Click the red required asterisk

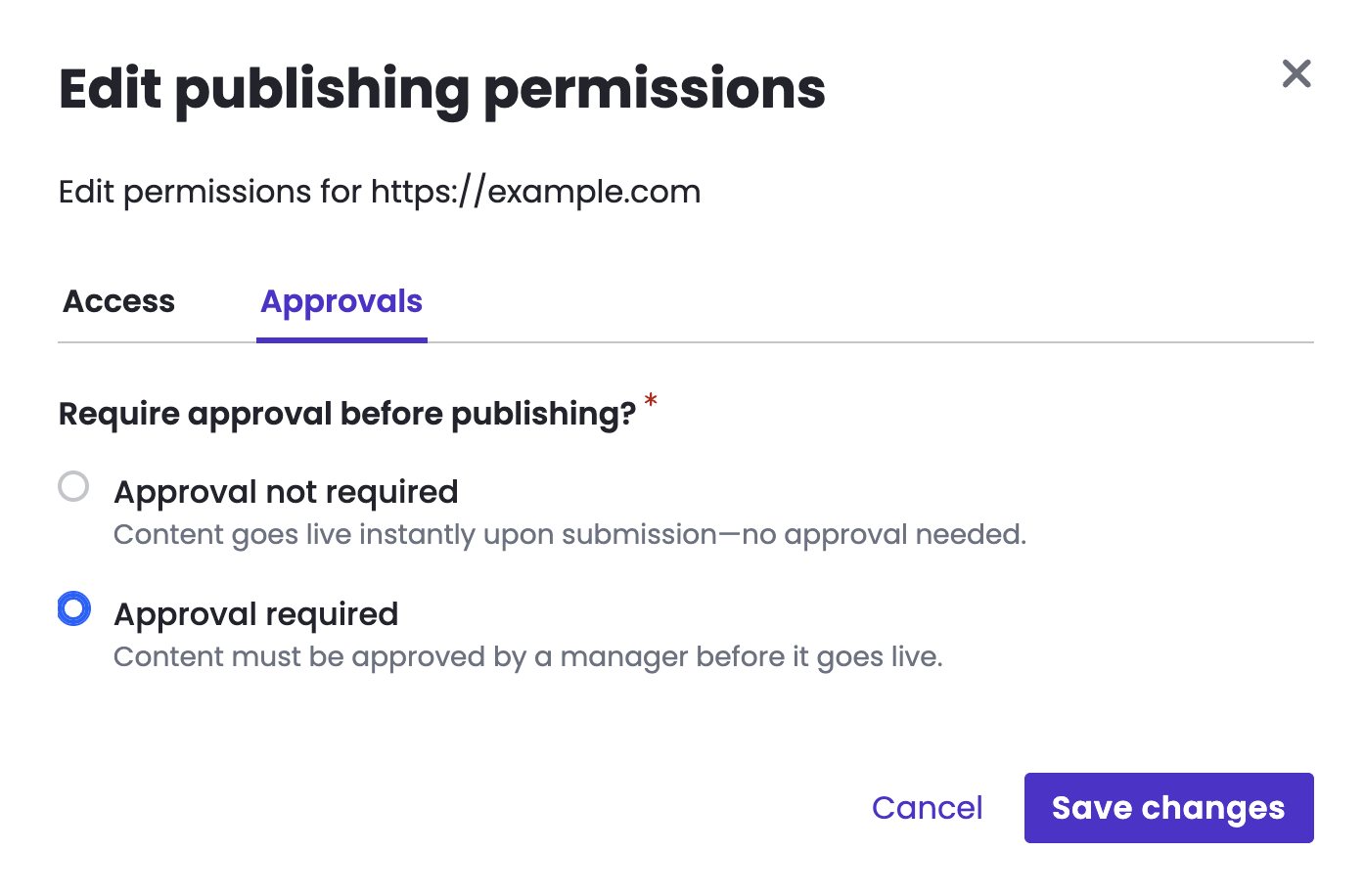coord(651,400)
